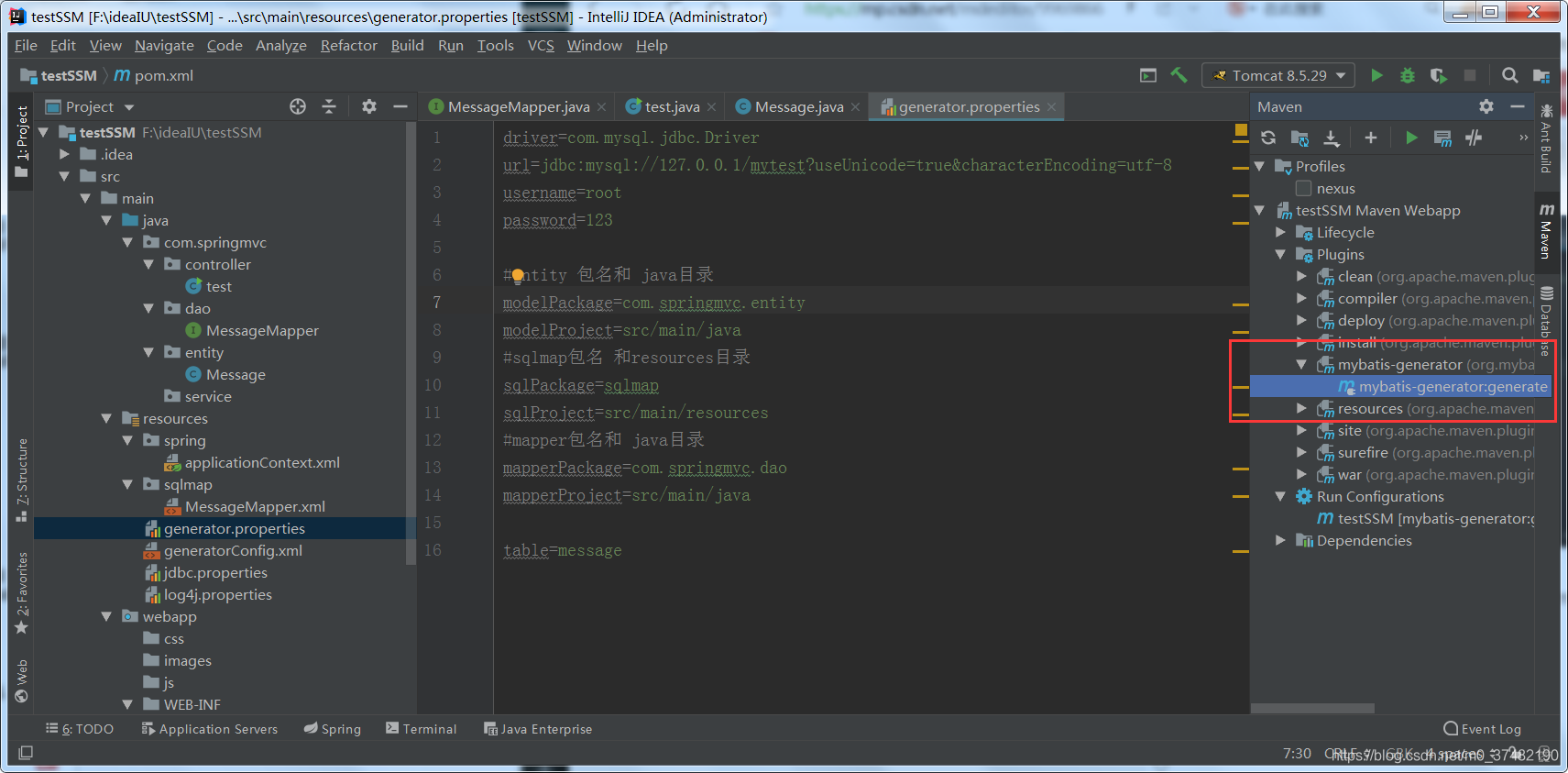
Task: Close the generator.properties tab
Action: [x=1051, y=107]
